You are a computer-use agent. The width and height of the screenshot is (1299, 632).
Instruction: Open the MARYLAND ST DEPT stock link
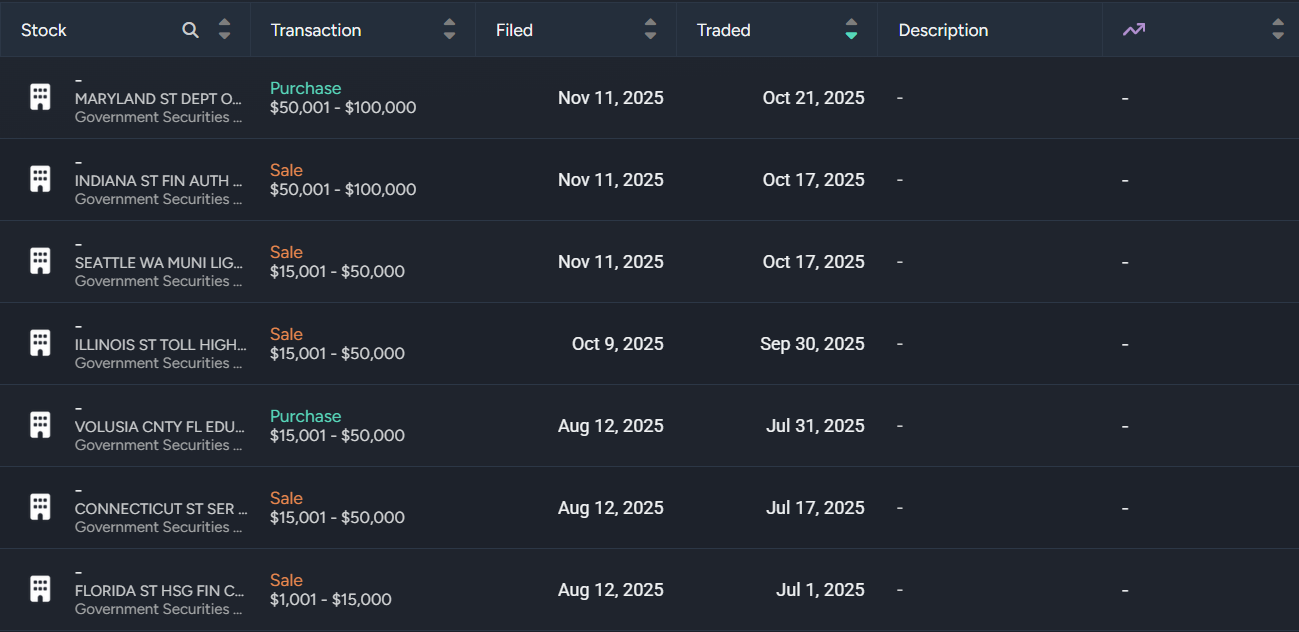[158, 99]
